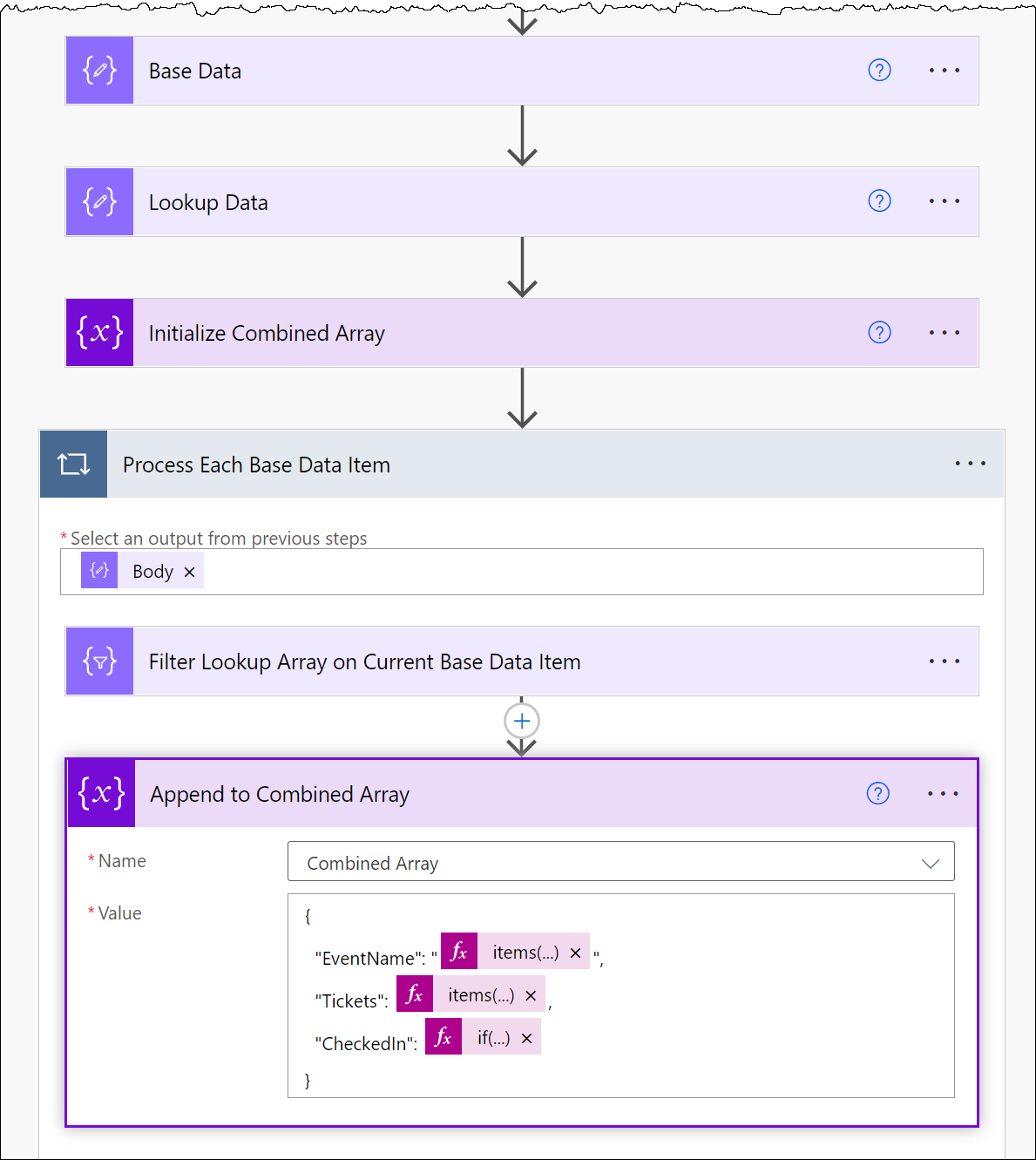Open Initialize Combined Array more options menu
The image size is (1036, 1160).
click(x=945, y=333)
